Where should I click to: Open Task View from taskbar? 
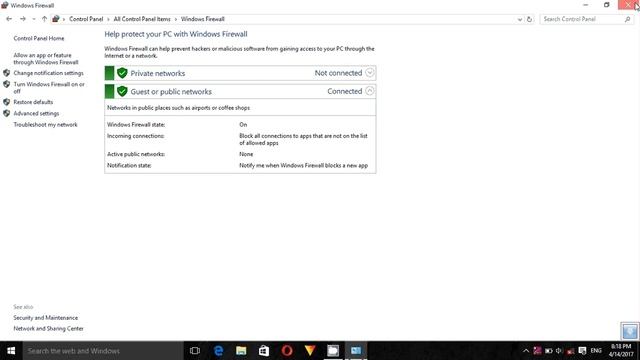click(195, 351)
